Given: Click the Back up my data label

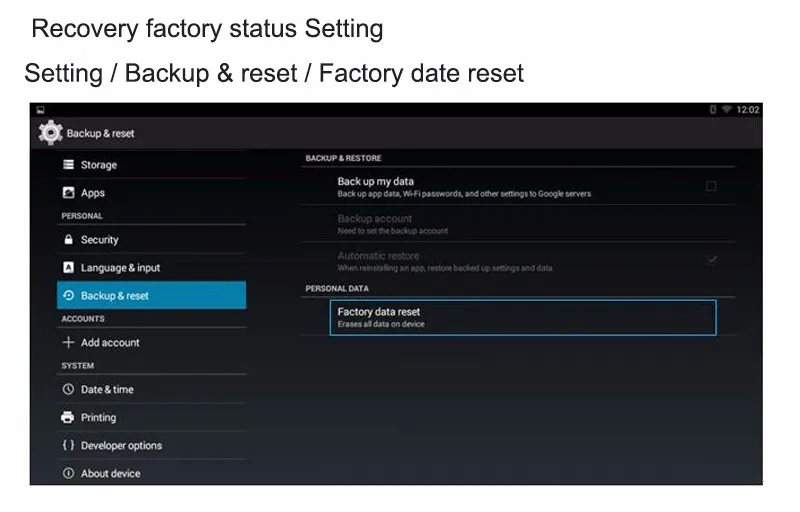Looking at the screenshot, I should [376, 182].
